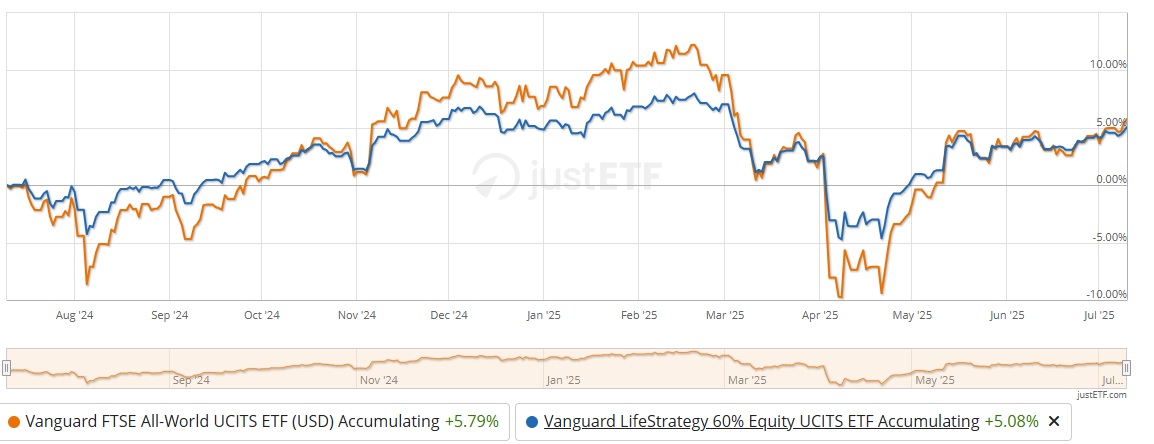
Task: Grab the right range navigator handle
Action: point(1126,367)
